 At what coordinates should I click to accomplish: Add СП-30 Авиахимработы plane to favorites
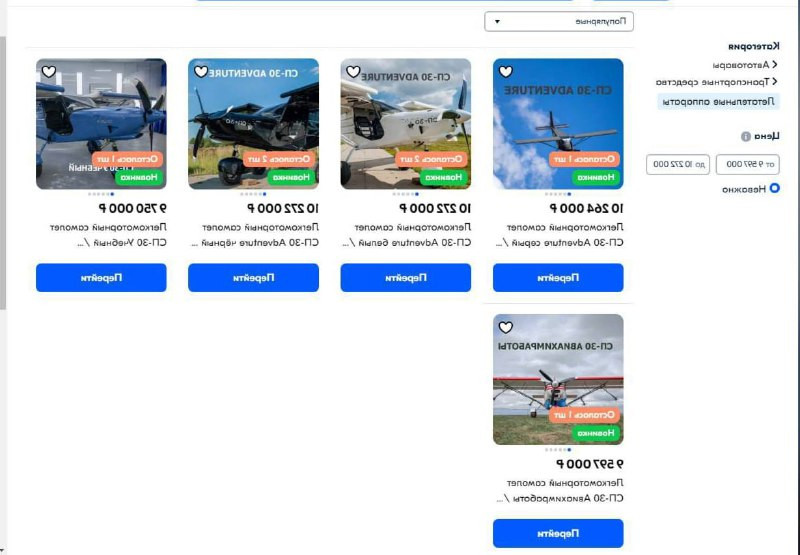pos(506,327)
